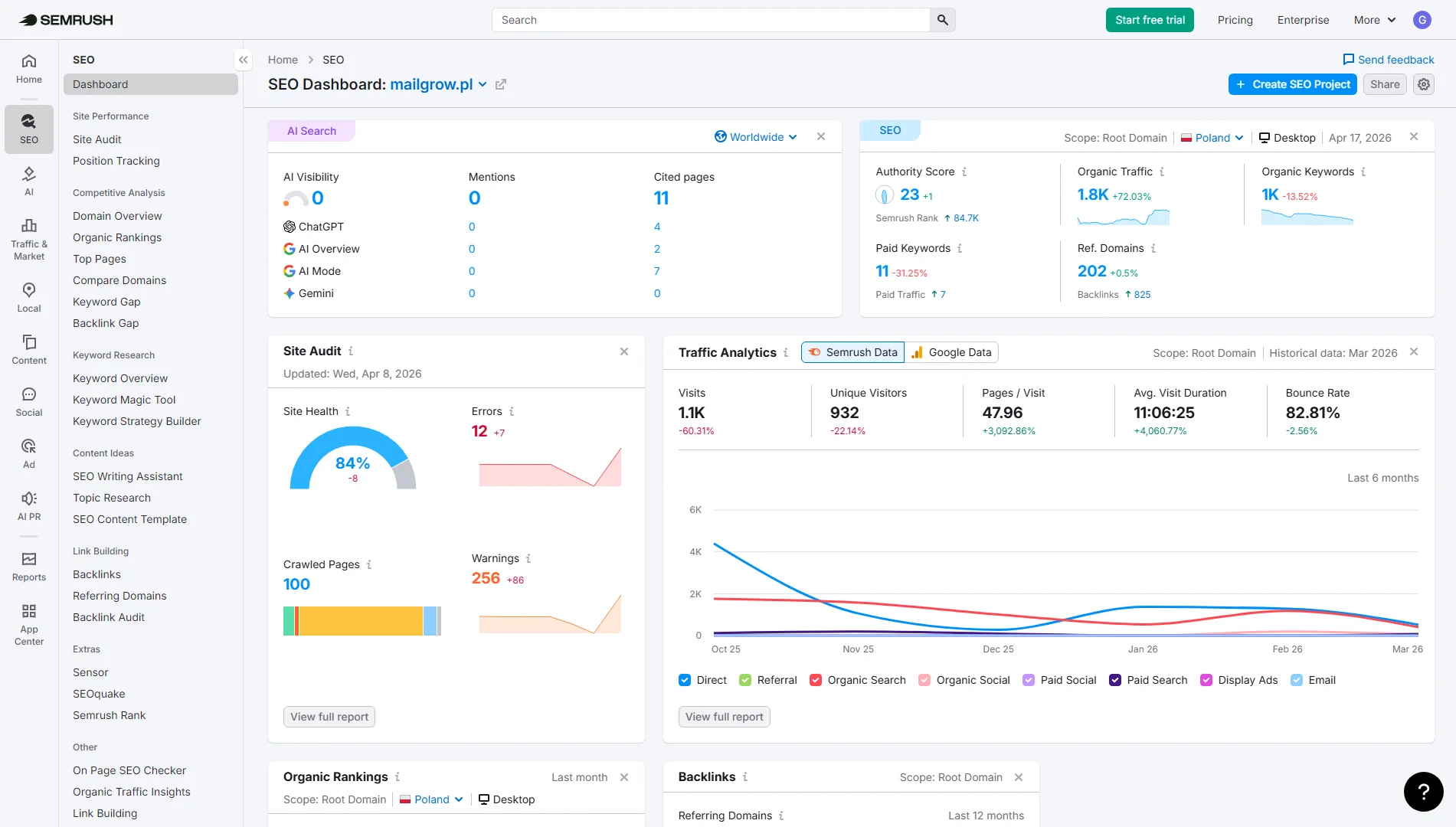Open mailgrow.pl in external link icon
This screenshot has height=827, width=1456.
[501, 84]
